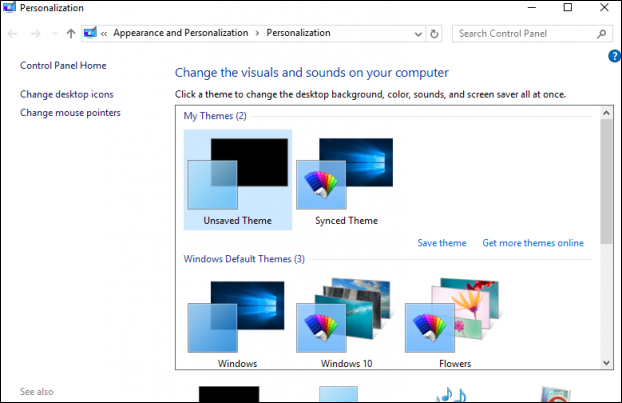Screen dimensions: 622x403
Task: Click the Personalization icon in address bar
Action: coord(90,33)
